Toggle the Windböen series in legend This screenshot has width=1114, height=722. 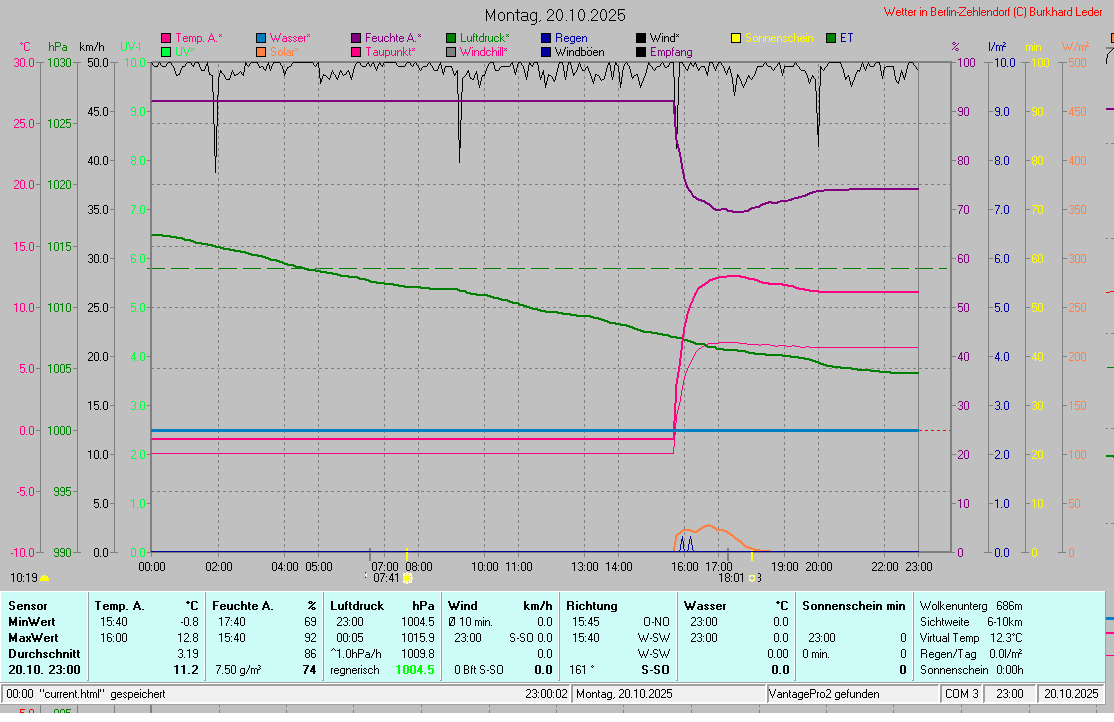579,52
